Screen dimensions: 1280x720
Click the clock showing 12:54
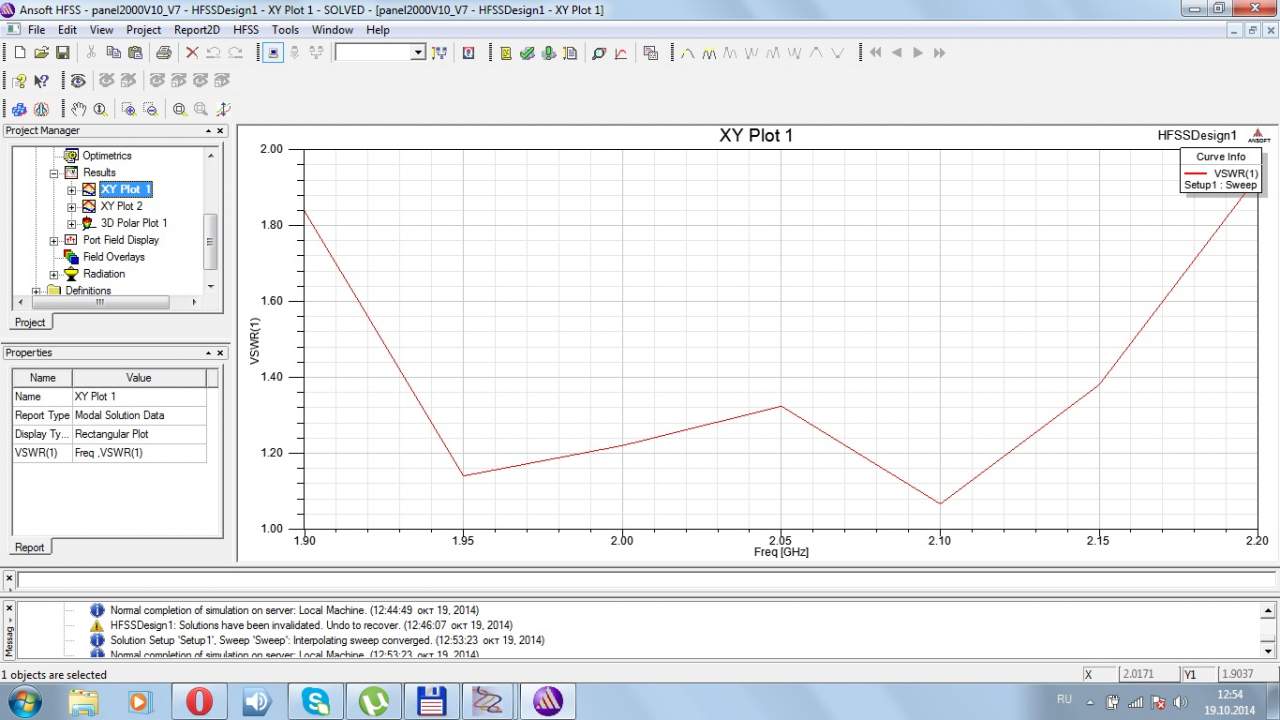1230,693
